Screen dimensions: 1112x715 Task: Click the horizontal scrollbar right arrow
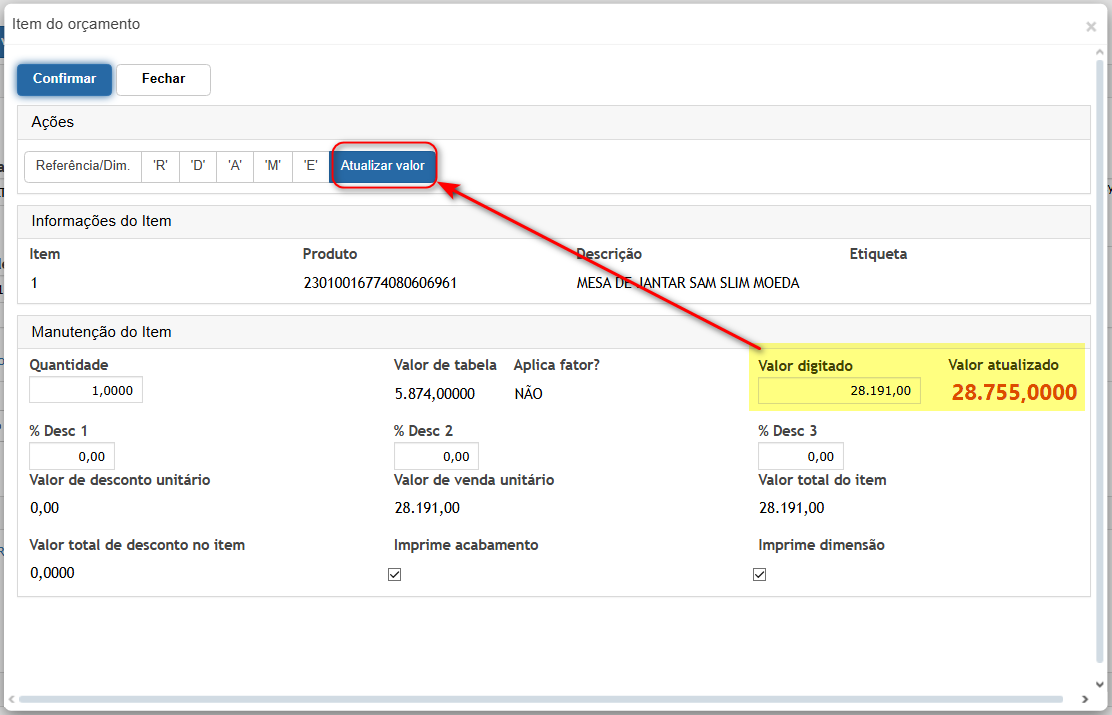(1085, 699)
